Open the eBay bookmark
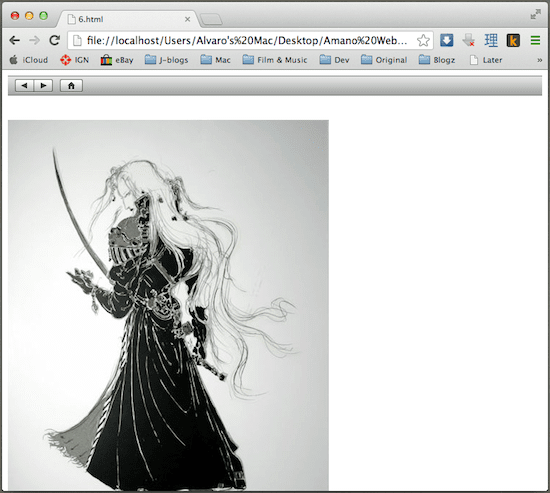The image size is (550, 493). coord(117,60)
